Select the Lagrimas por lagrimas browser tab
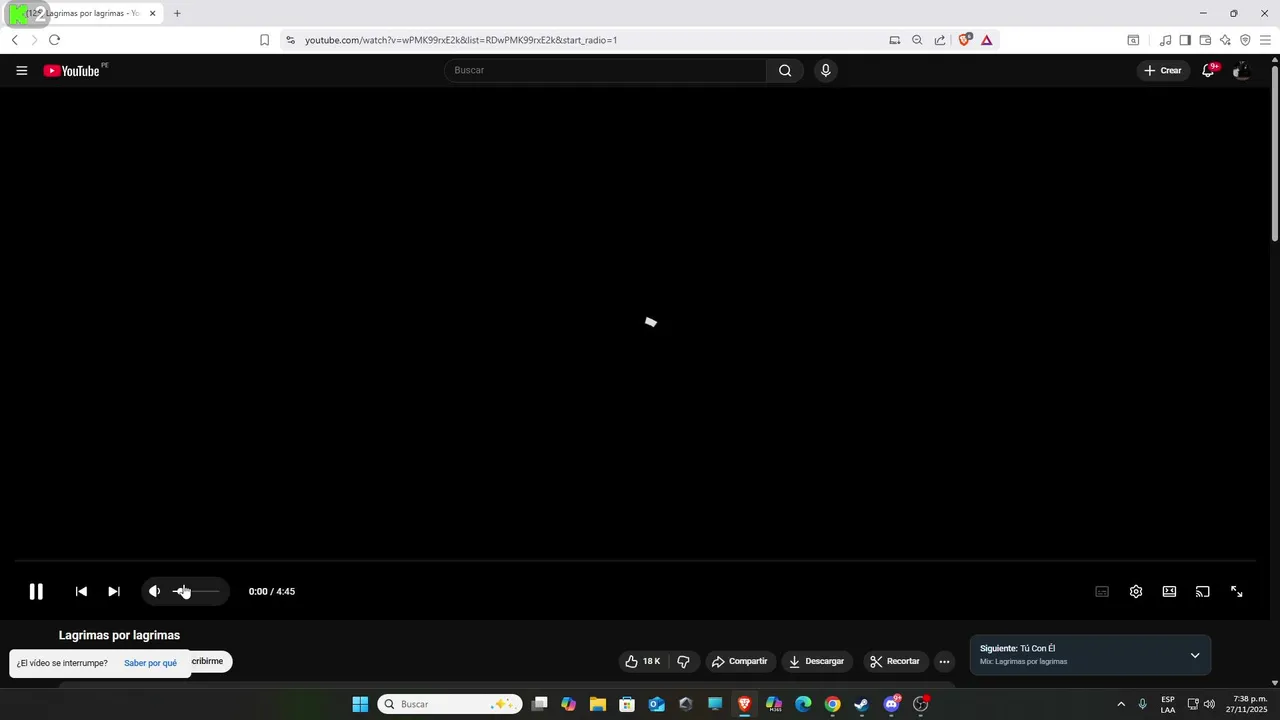This screenshot has width=1280, height=720. [85, 13]
